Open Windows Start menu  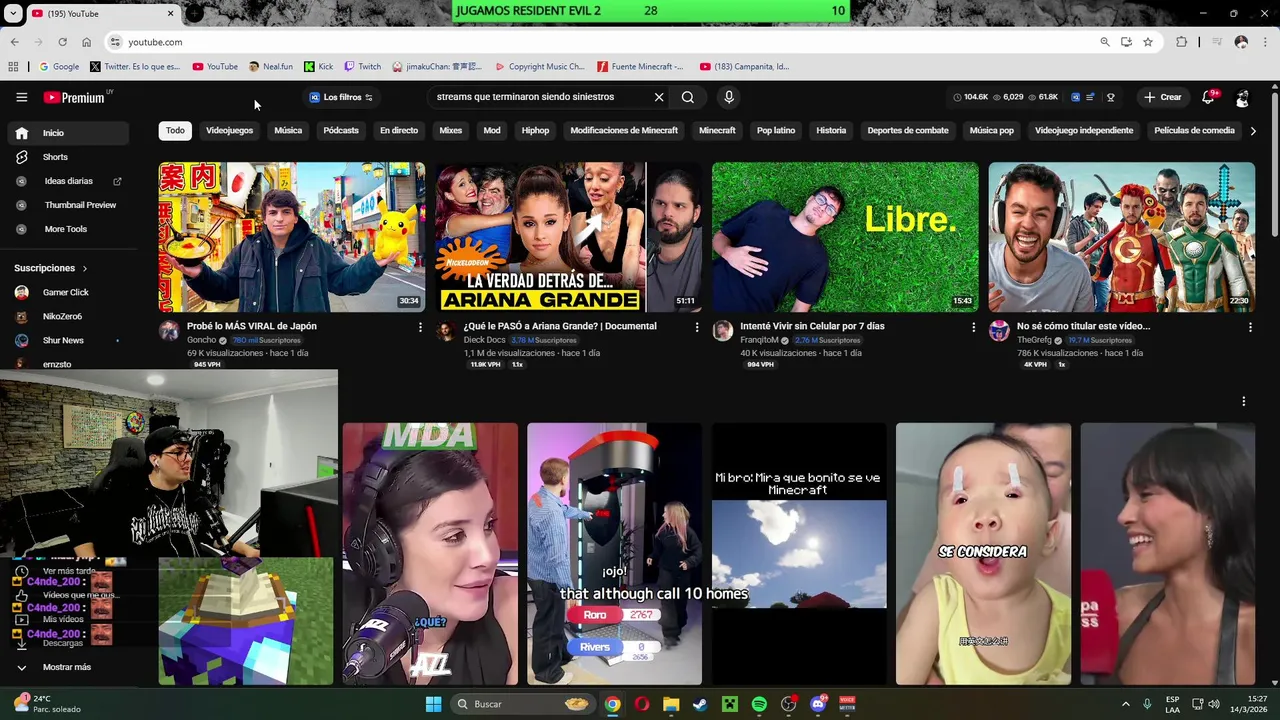click(x=433, y=704)
